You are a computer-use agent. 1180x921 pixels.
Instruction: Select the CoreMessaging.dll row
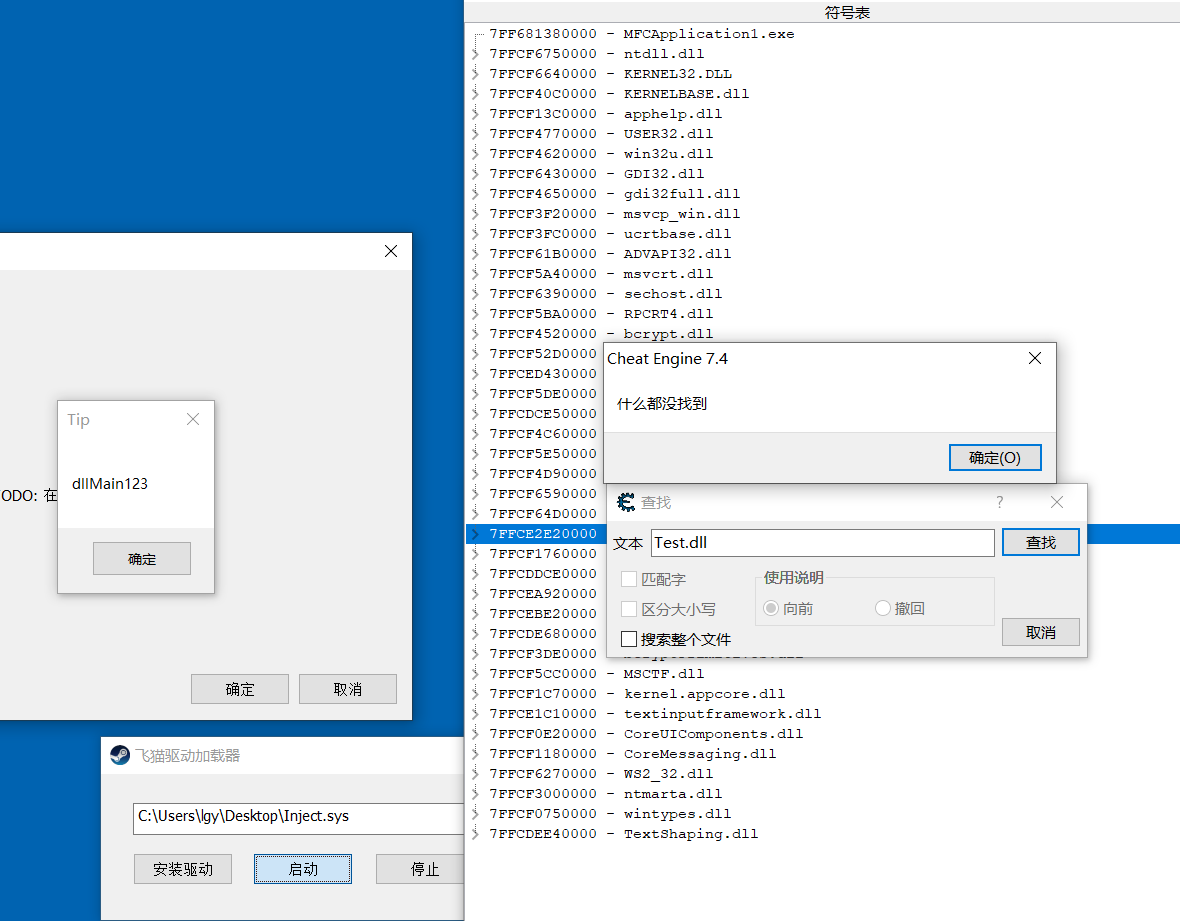pyautogui.click(x=632, y=753)
